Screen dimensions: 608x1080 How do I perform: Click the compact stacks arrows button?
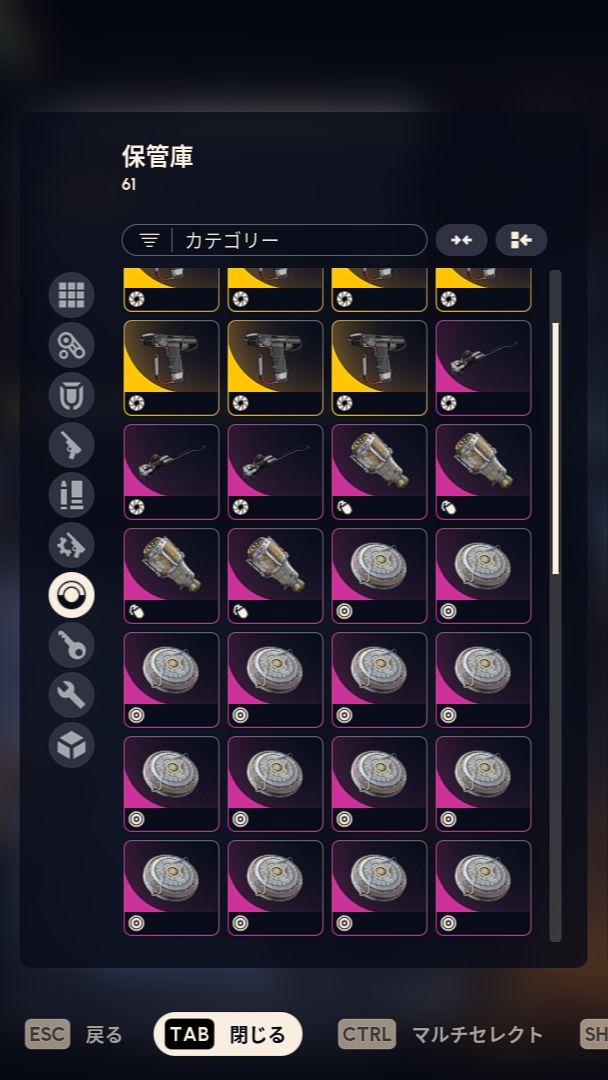[461, 240]
